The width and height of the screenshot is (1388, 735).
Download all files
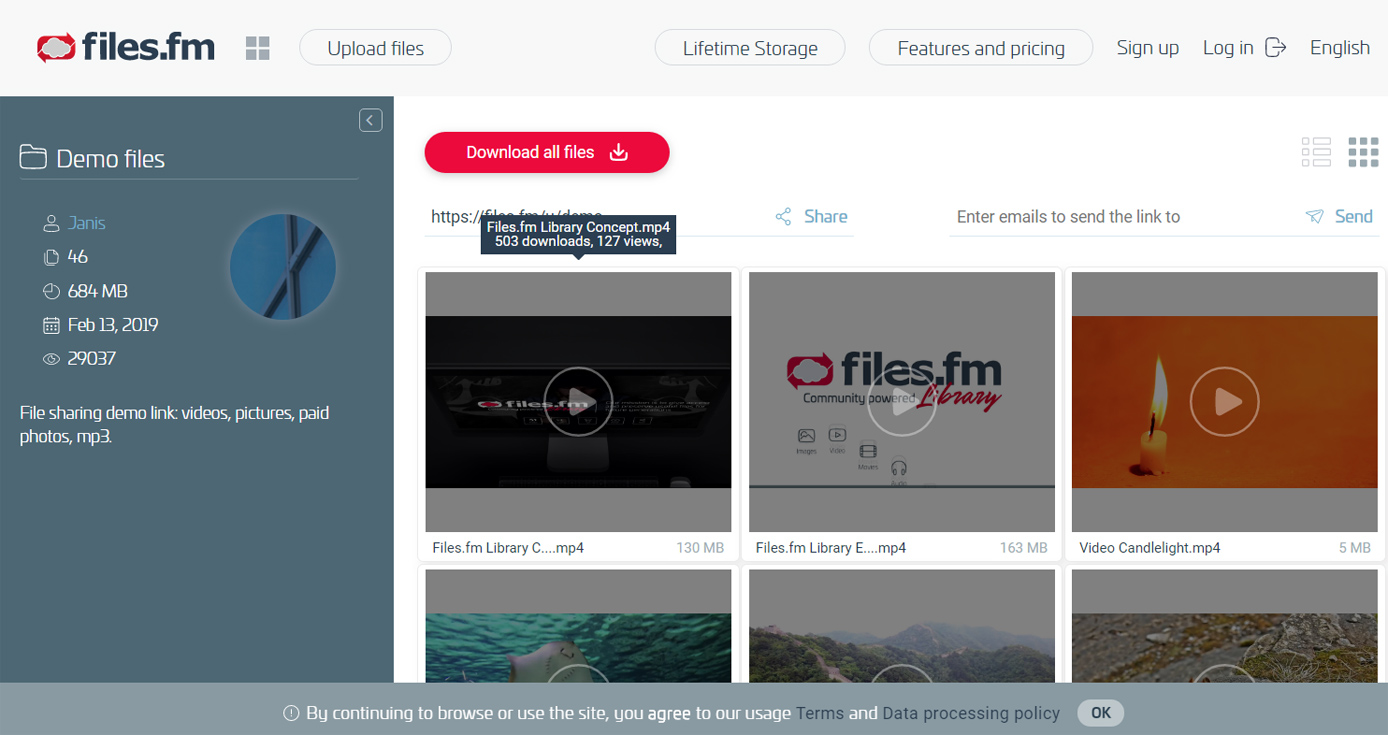547,152
